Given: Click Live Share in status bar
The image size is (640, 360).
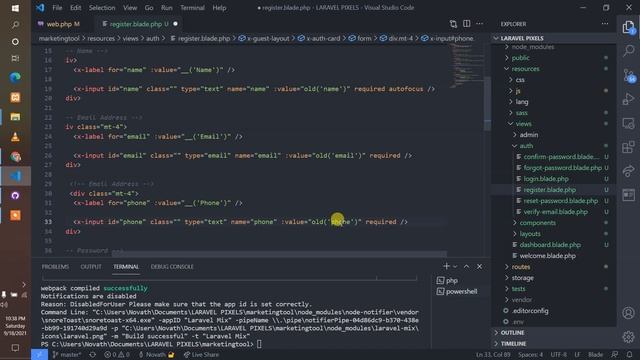Looking at the screenshot, I should pos(201,355).
